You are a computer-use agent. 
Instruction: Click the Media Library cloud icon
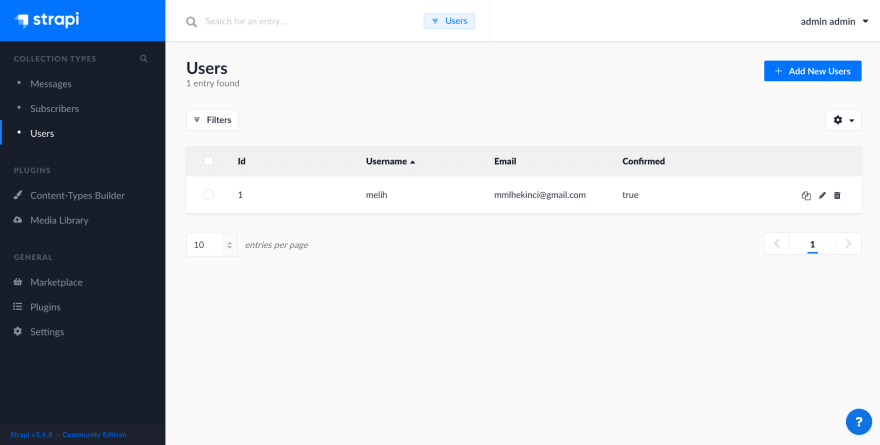pyautogui.click(x=18, y=220)
